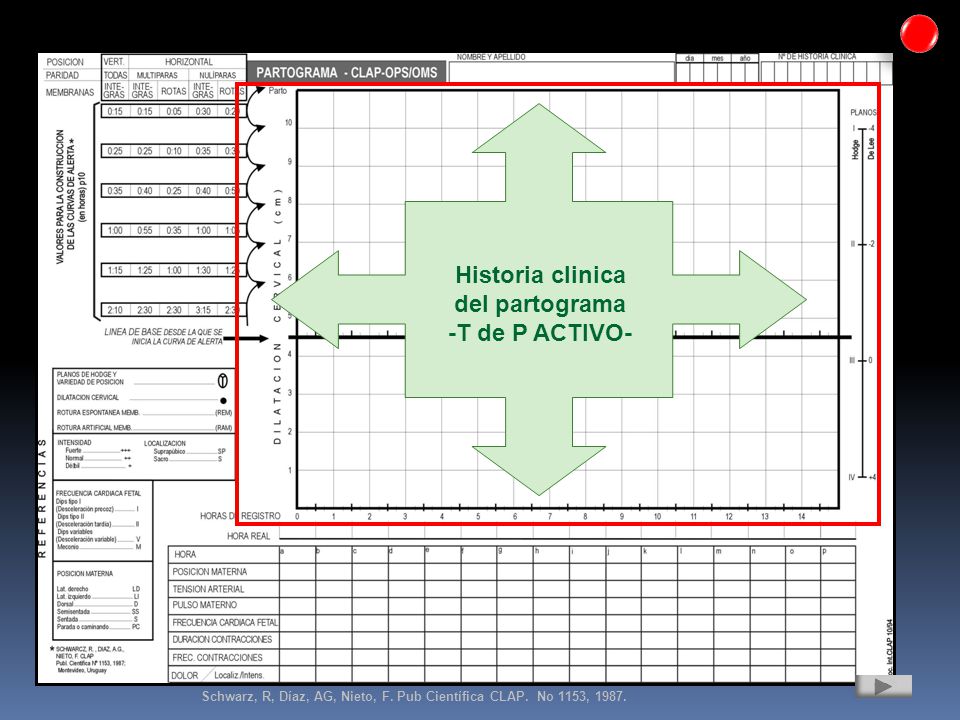Viewport: 960px width, 720px height.
Task: Click the 'INTENSIDAD' legend heading
Action: point(74,443)
